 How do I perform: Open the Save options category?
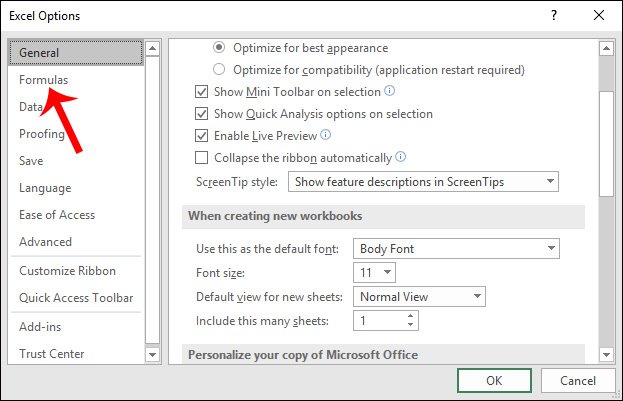coord(31,161)
